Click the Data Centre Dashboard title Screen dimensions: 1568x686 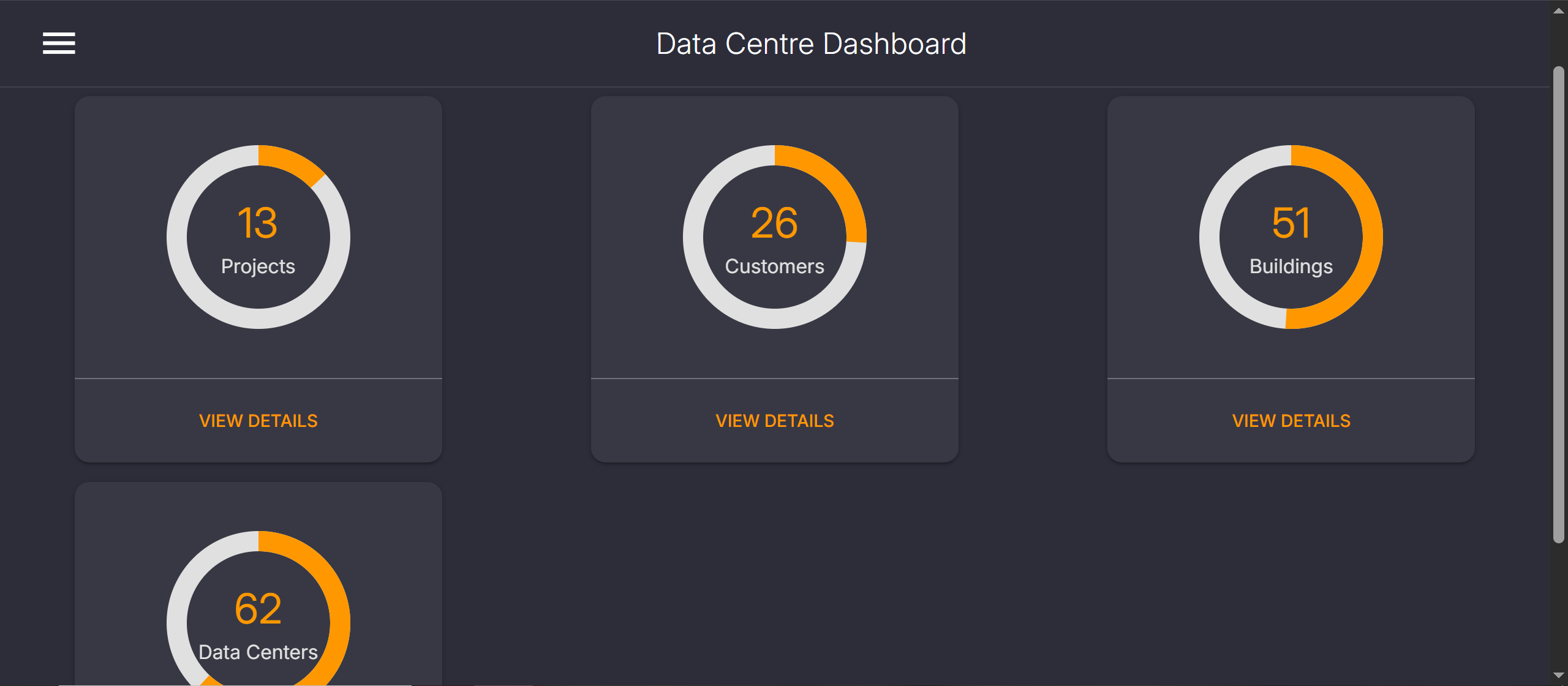pyautogui.click(x=811, y=44)
